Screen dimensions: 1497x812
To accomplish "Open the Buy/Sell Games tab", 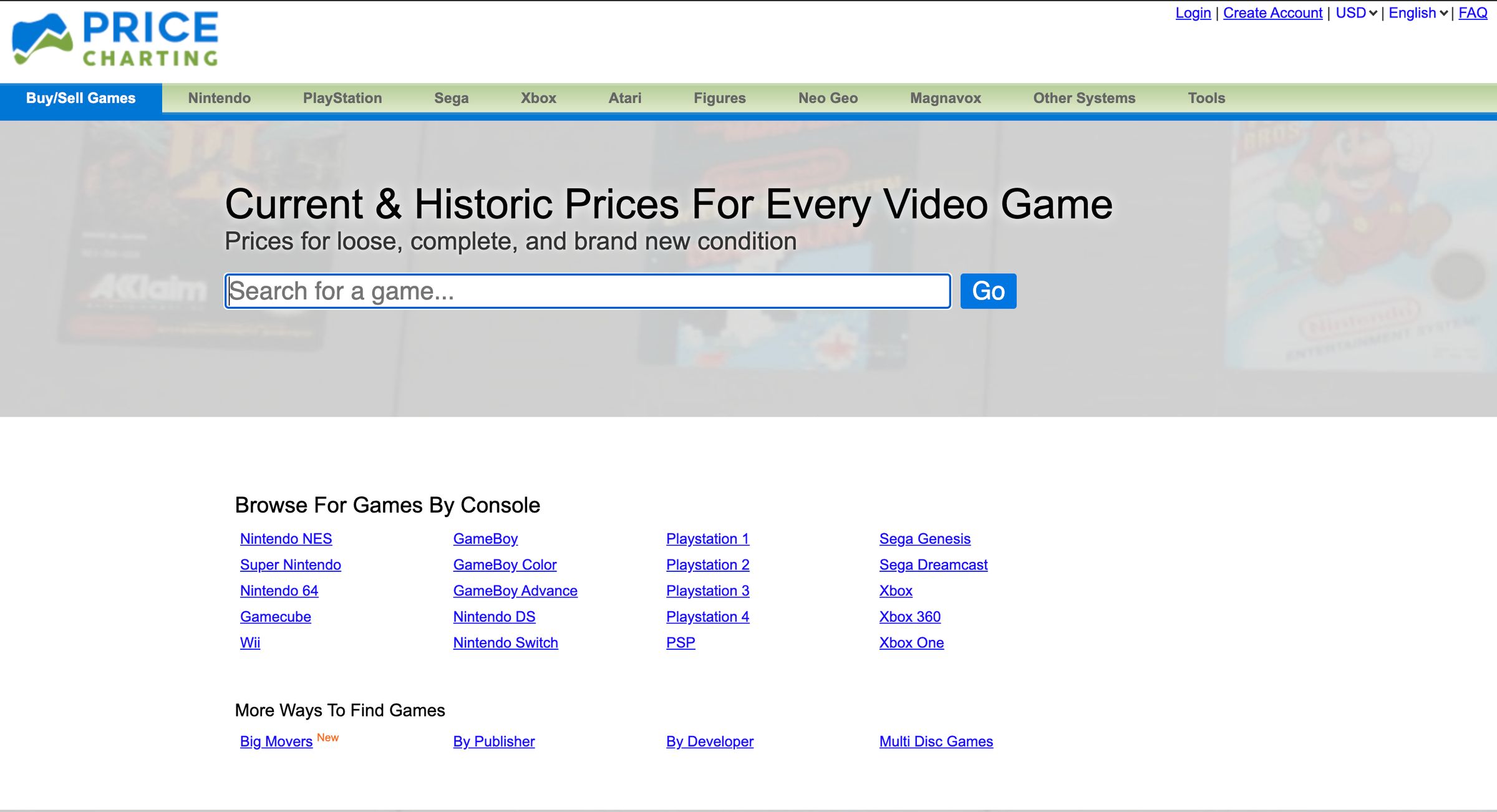I will [80, 98].
